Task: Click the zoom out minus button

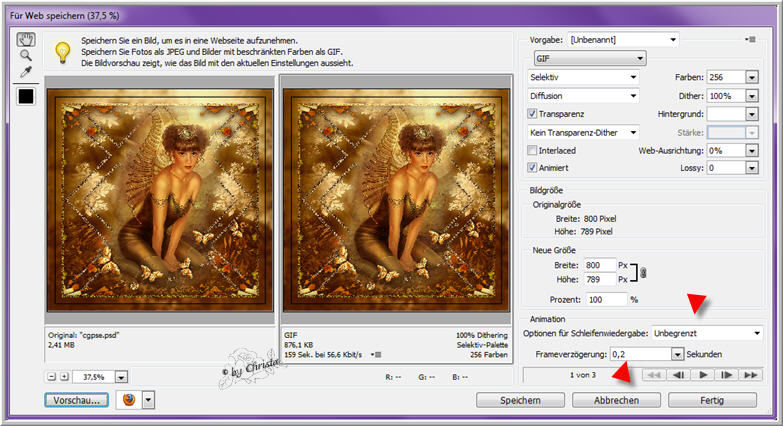Action: pyautogui.click(x=52, y=377)
